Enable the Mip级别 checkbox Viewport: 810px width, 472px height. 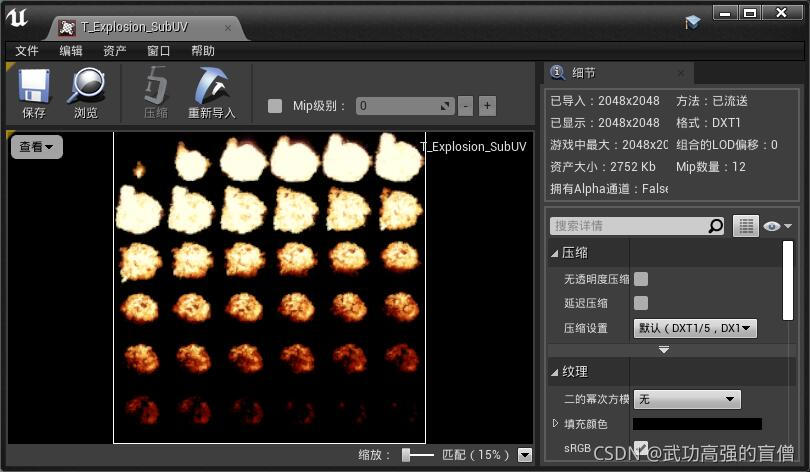pyautogui.click(x=275, y=106)
